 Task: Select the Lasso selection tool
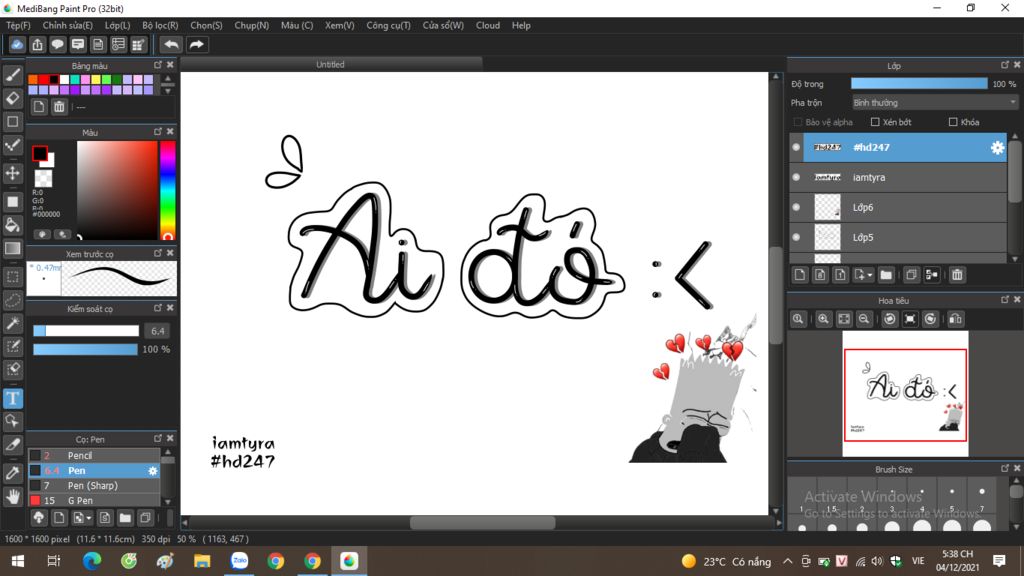pos(12,300)
